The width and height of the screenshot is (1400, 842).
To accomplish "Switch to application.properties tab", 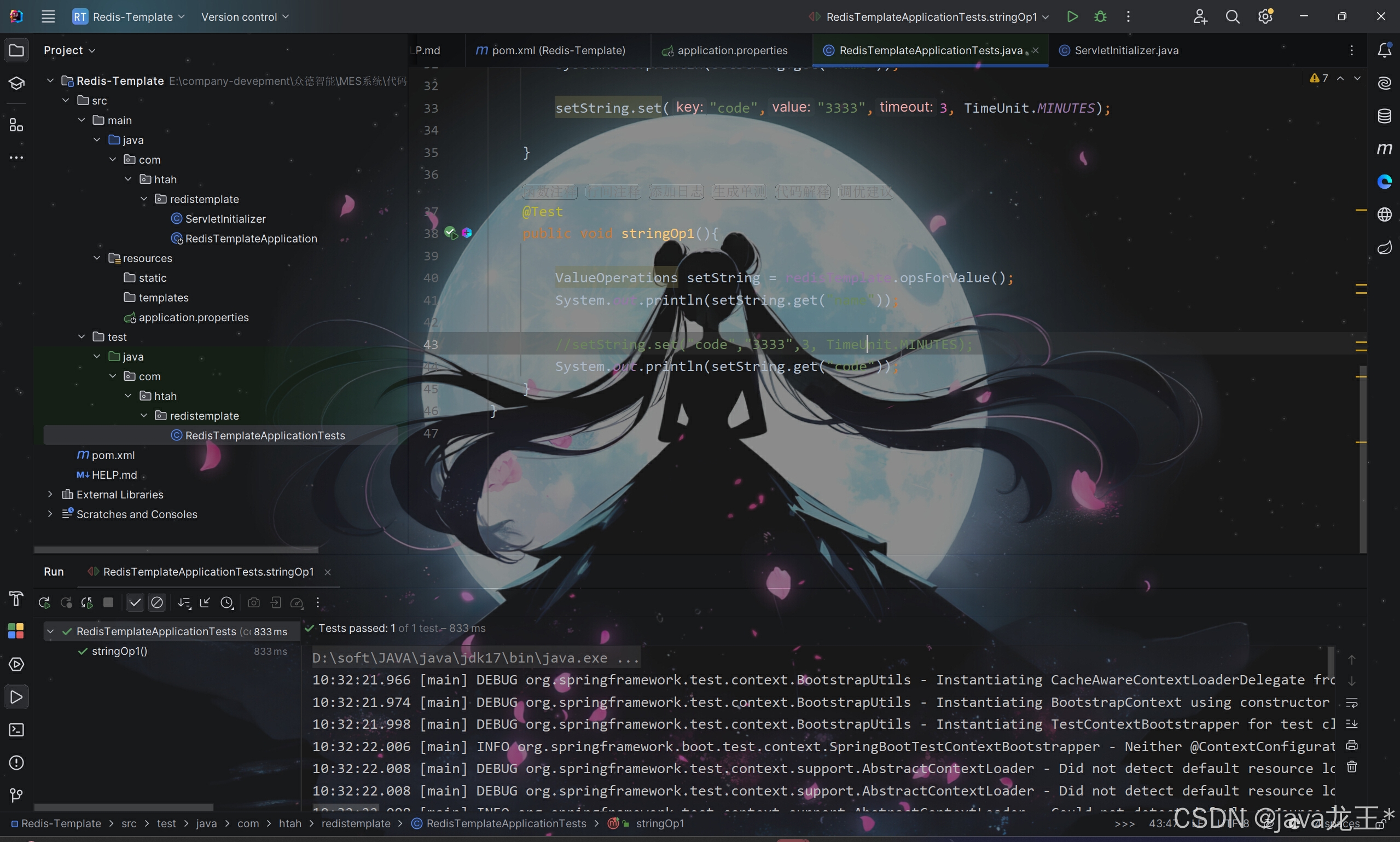I will click(x=731, y=50).
